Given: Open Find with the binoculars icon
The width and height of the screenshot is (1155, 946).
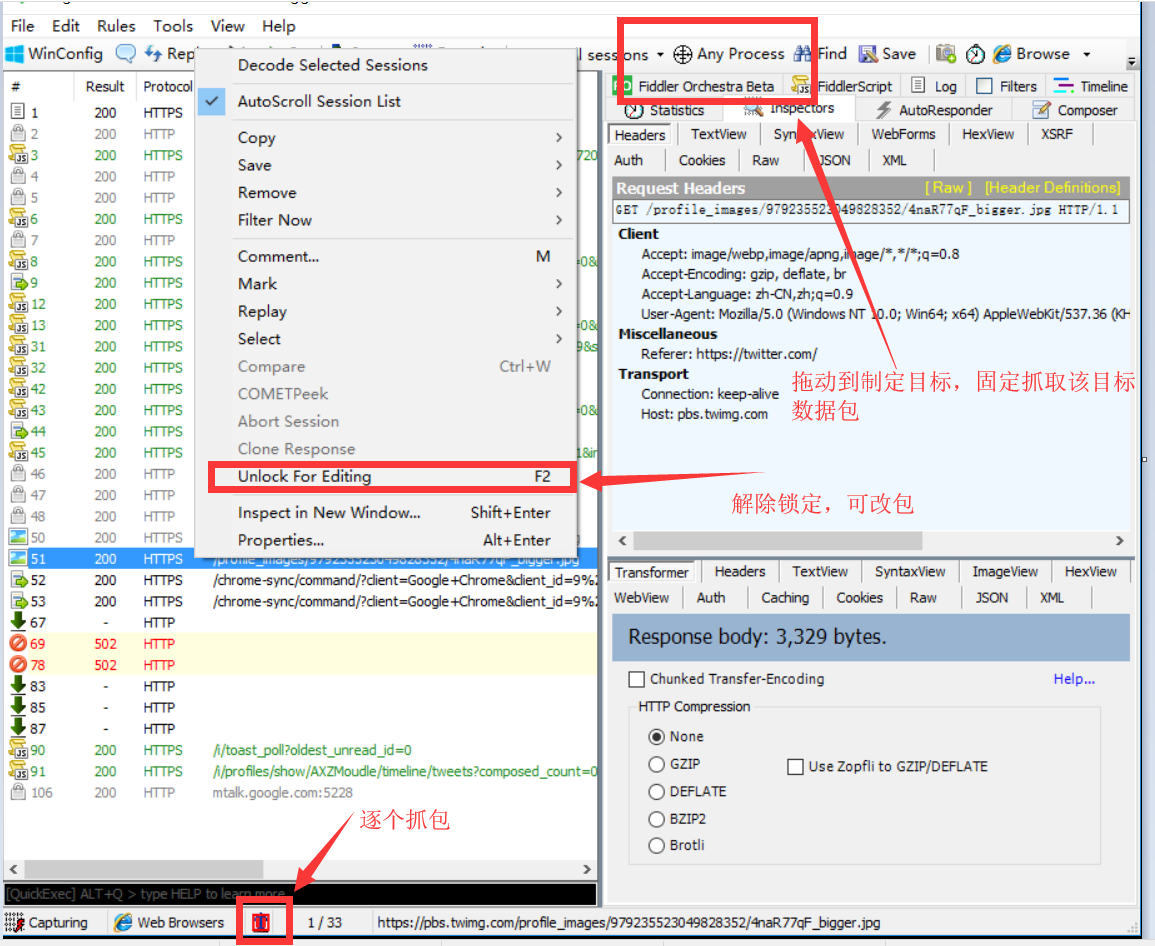Looking at the screenshot, I should point(803,54).
